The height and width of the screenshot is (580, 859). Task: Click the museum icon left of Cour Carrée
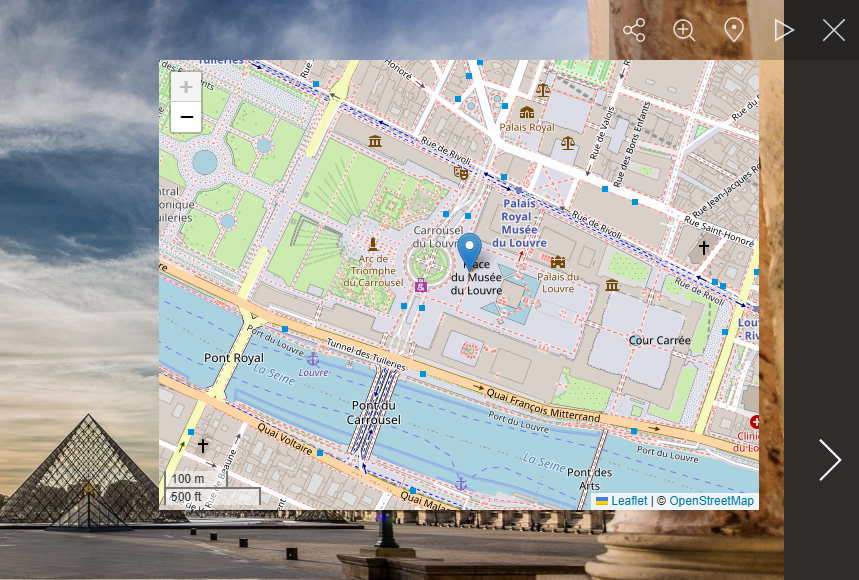pyautogui.click(x=612, y=285)
